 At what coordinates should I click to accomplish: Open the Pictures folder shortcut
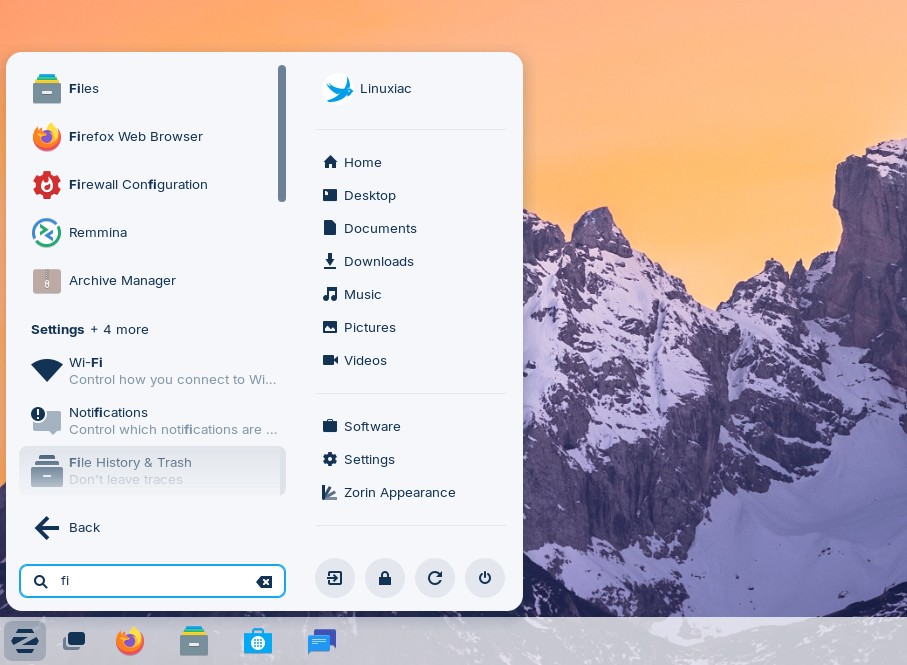[411, 327]
